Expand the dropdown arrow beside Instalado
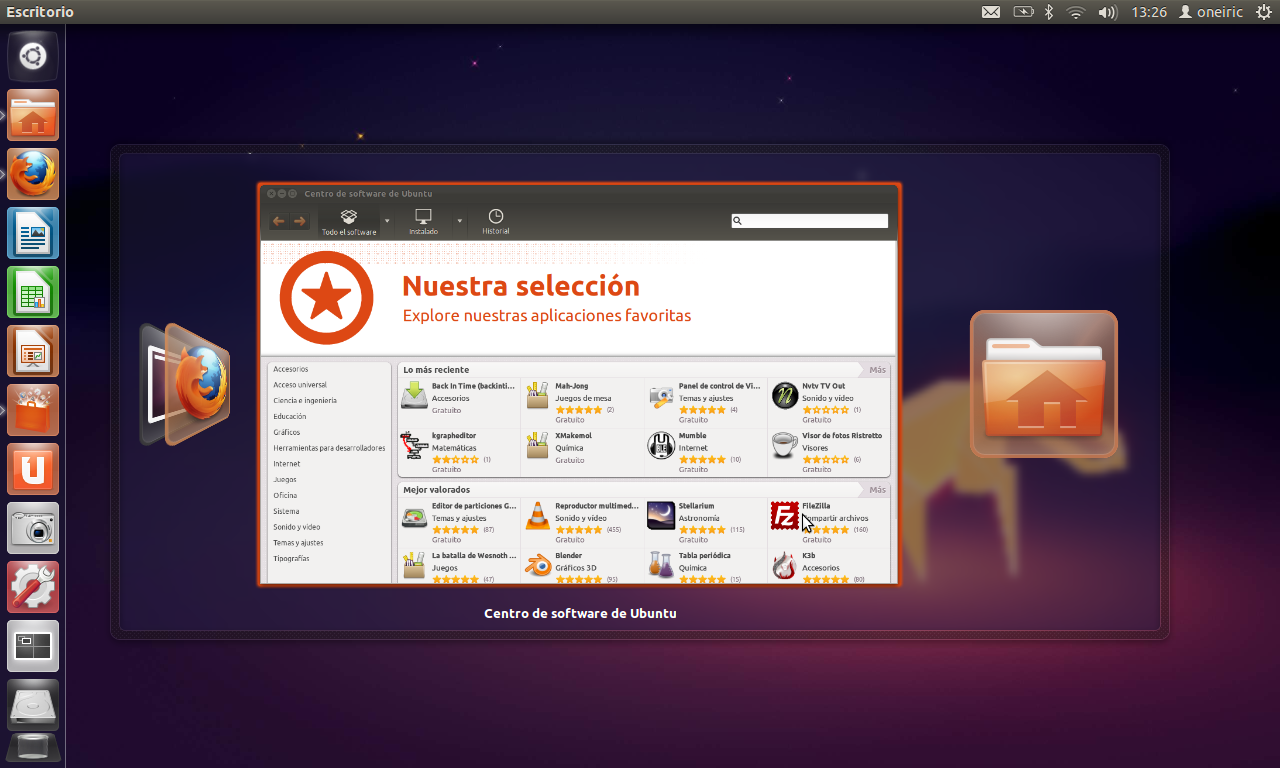The width and height of the screenshot is (1280, 768). tap(460, 221)
